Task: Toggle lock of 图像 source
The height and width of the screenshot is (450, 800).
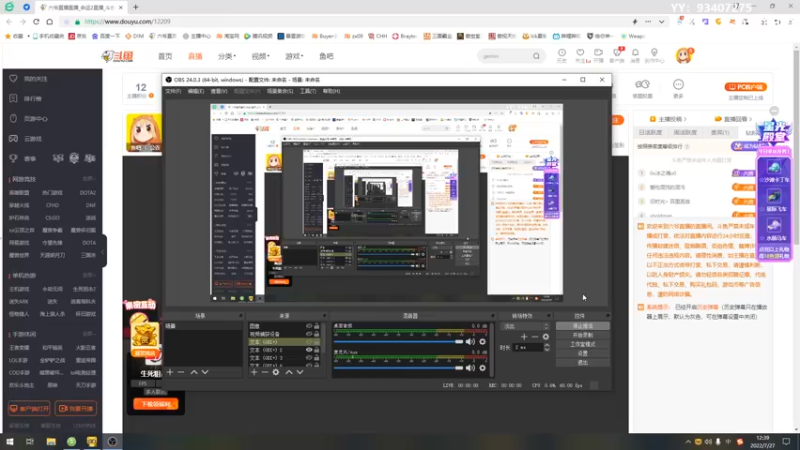Action: click(317, 326)
